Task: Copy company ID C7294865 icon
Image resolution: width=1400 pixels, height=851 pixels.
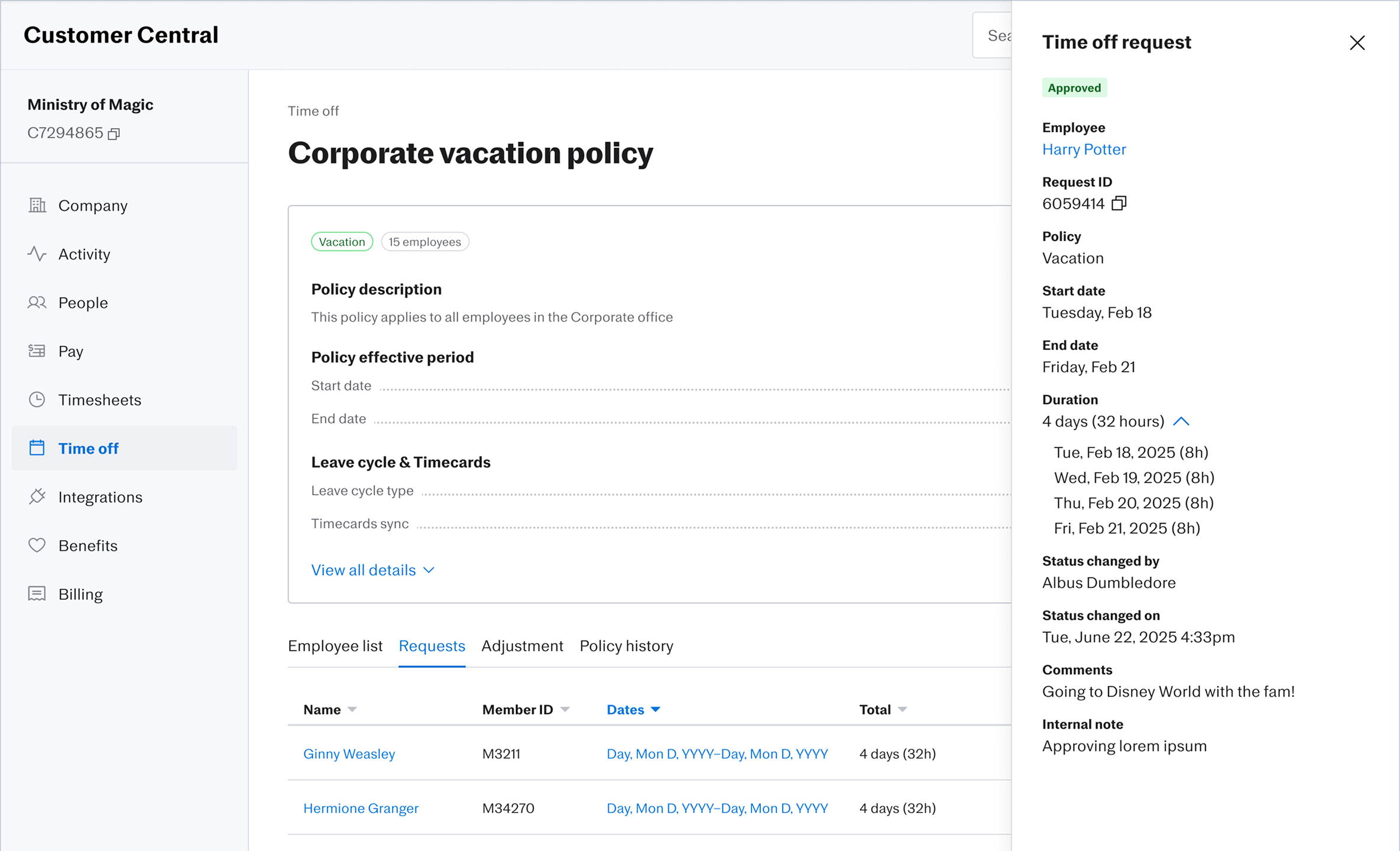Action: (114, 134)
